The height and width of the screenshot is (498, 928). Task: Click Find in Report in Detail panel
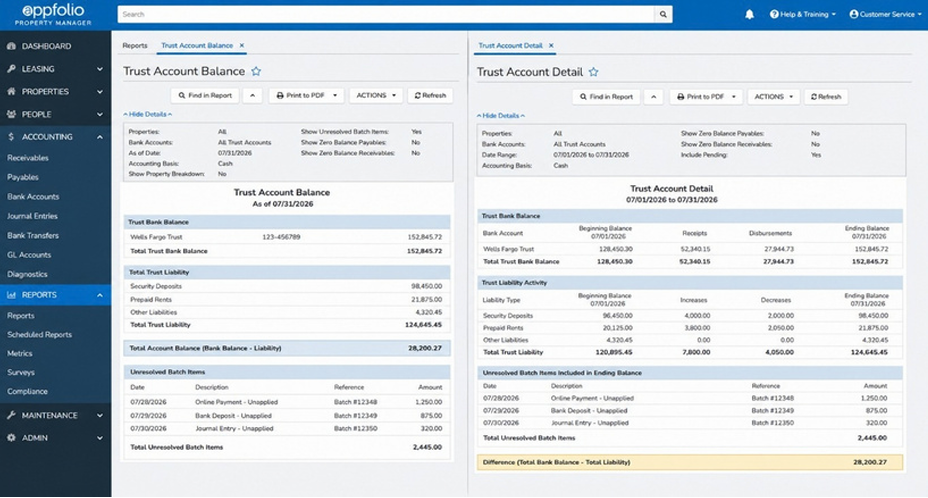(606, 97)
